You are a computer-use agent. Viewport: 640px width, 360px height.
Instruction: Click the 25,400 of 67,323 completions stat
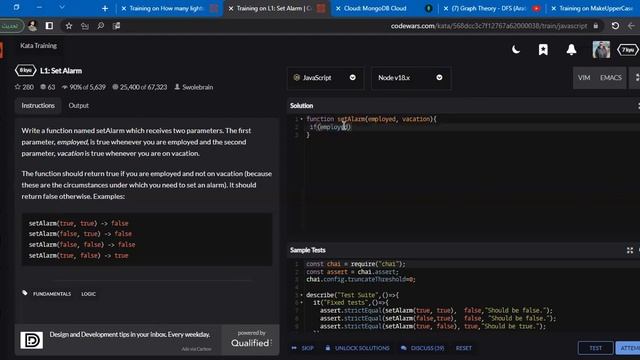[140, 87]
